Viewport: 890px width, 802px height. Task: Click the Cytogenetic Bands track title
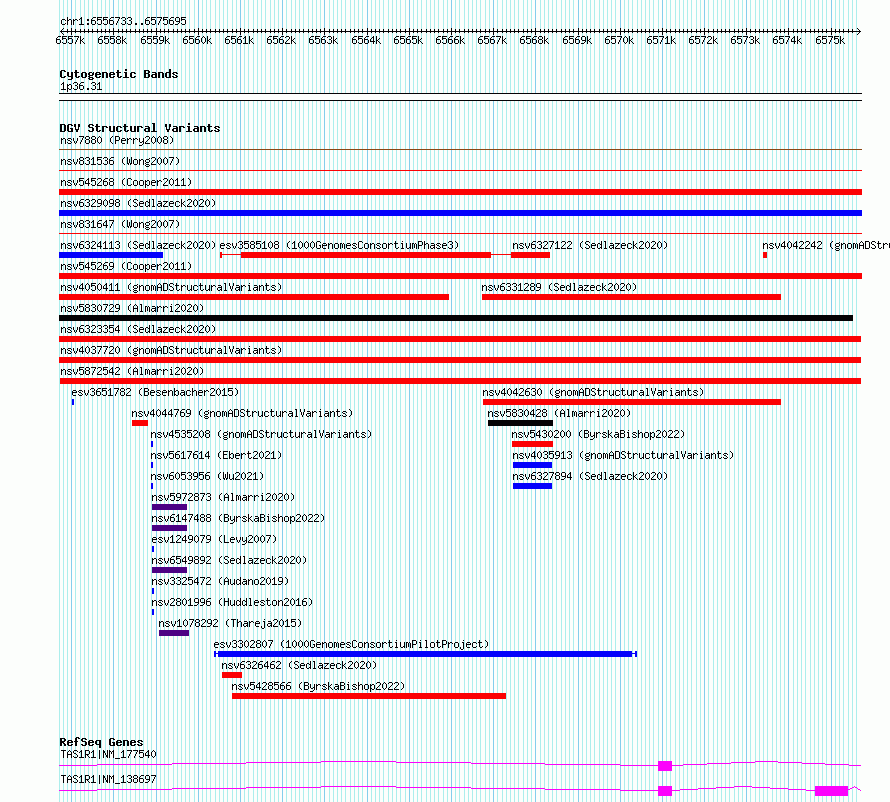[x=119, y=74]
